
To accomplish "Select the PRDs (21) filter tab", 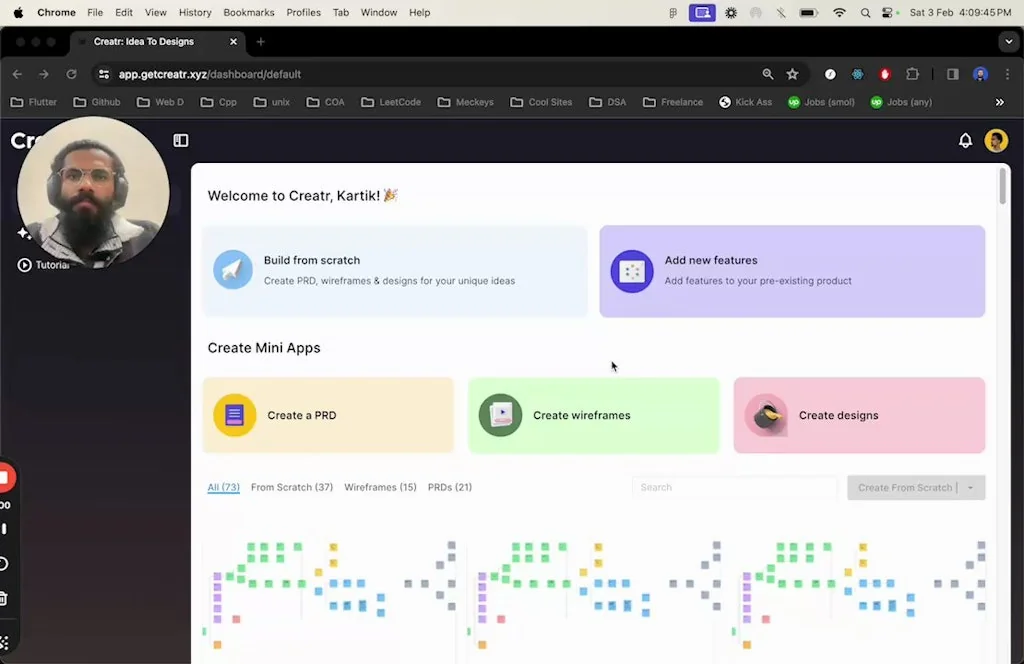I will pos(449,487).
